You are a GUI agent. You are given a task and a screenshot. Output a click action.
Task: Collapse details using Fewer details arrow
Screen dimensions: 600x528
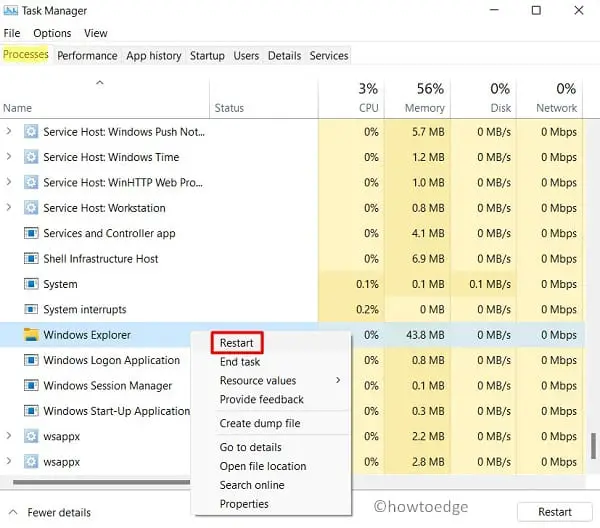11,512
